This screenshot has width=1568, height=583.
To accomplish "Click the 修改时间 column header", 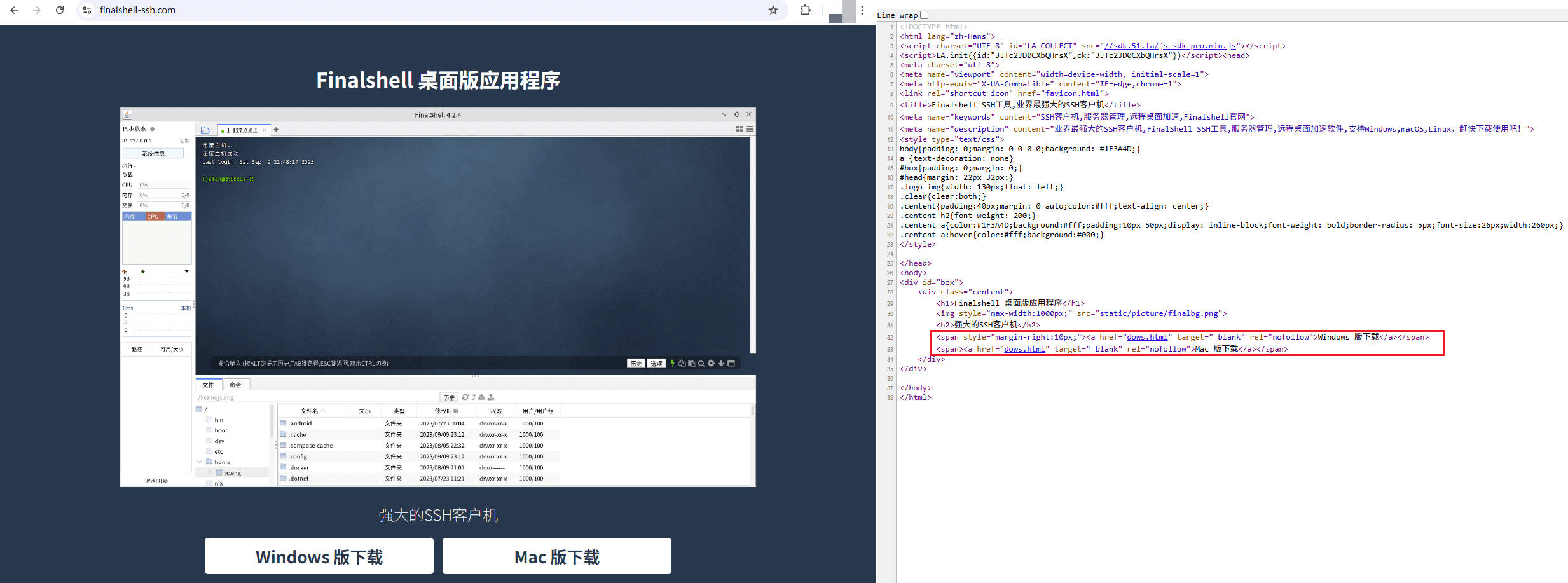I will 446,411.
